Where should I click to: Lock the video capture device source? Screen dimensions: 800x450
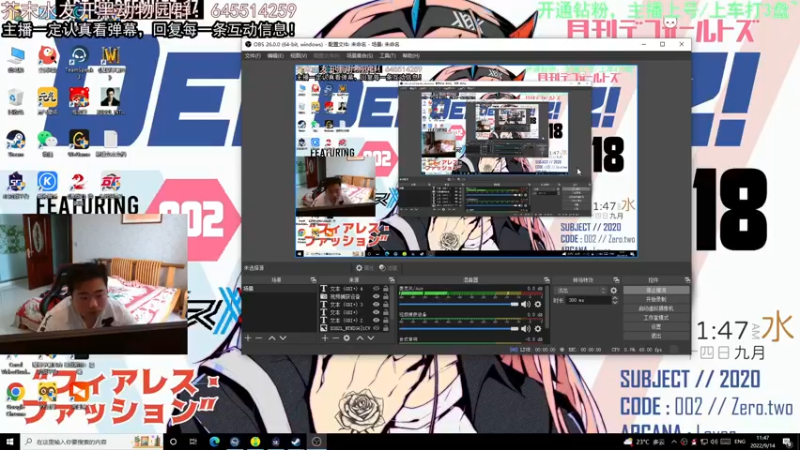point(386,296)
